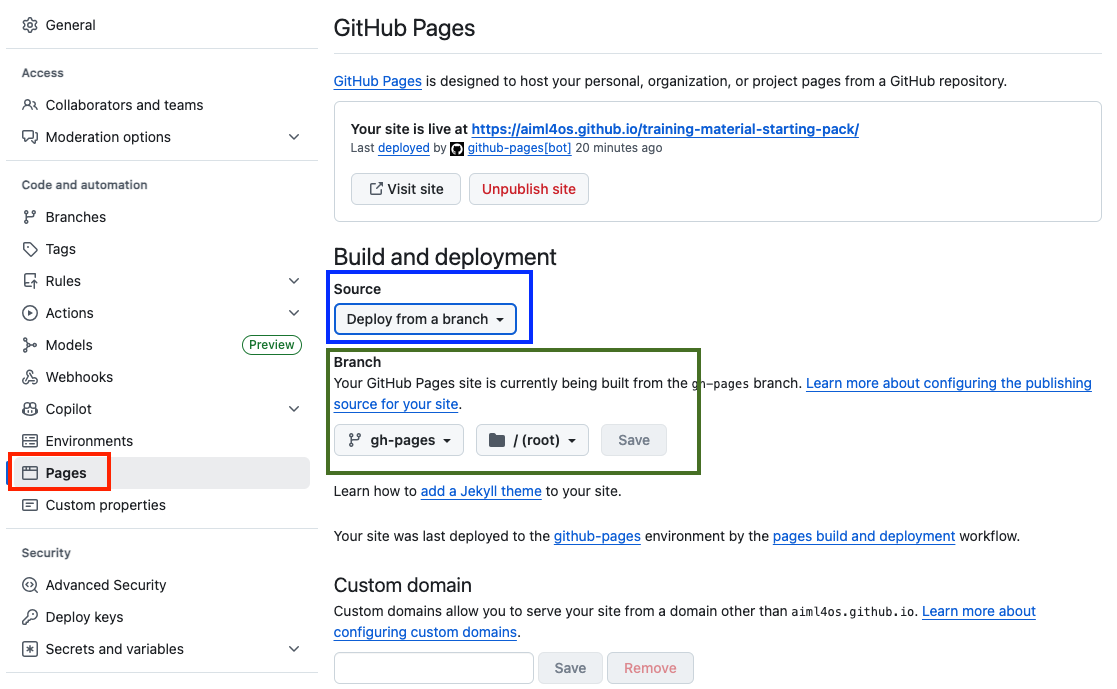
Task: Open the gh-pages branch selector
Action: point(399,440)
